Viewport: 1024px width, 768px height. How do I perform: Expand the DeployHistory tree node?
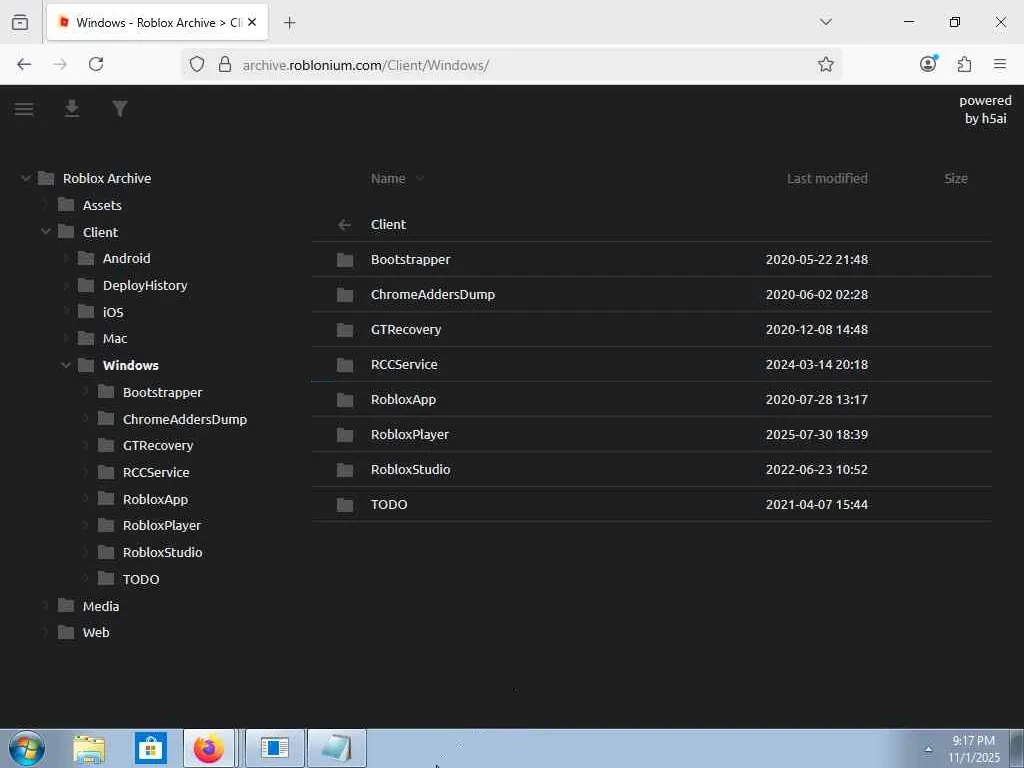[65, 285]
